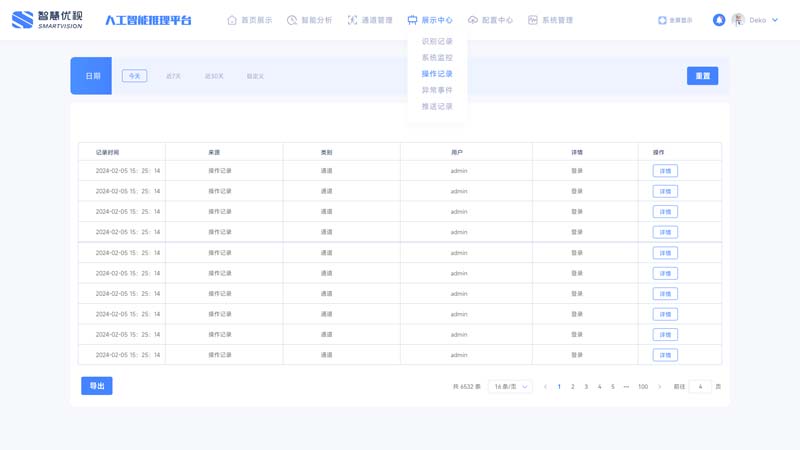Click the 导出 export button

(97, 386)
